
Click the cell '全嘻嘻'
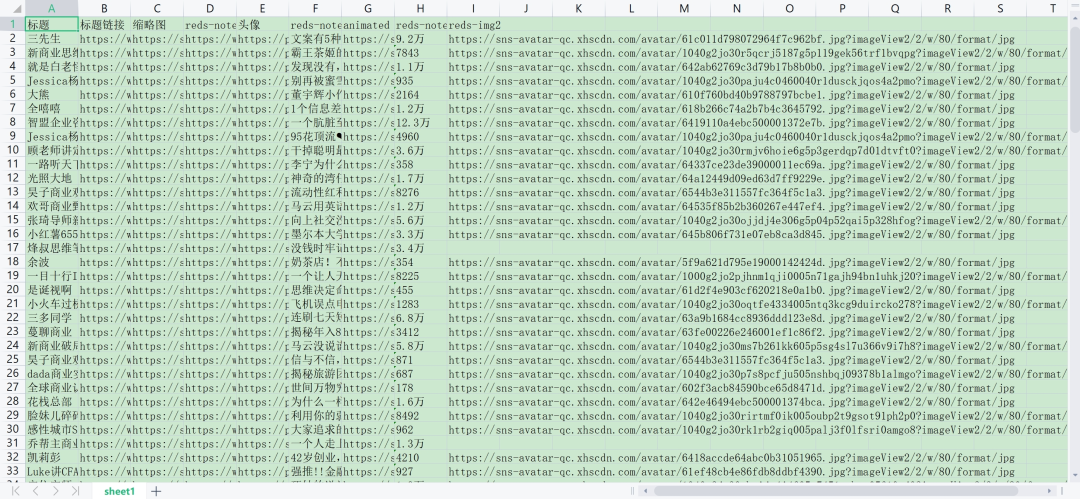click(52, 108)
